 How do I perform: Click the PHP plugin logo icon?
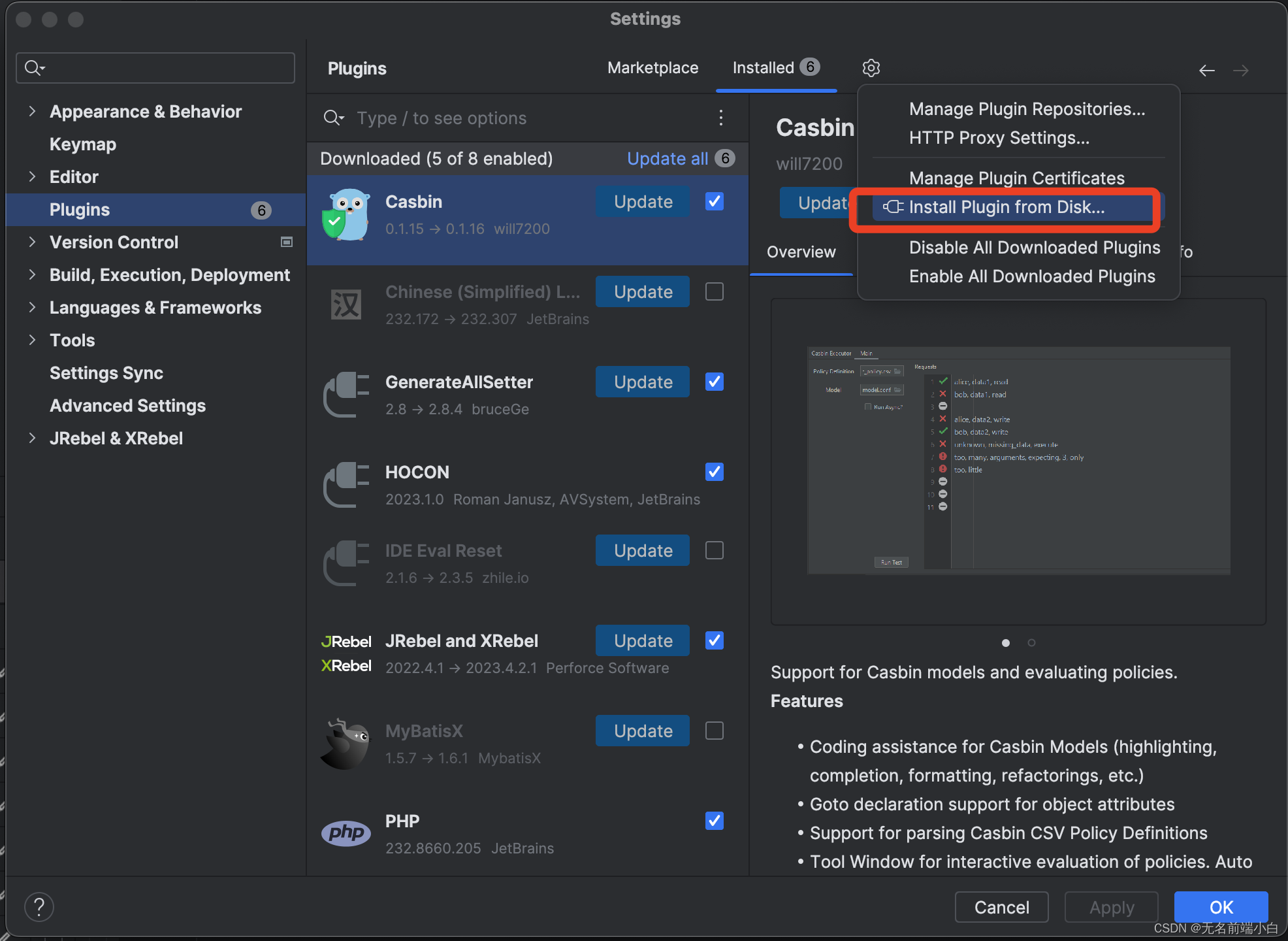point(346,833)
